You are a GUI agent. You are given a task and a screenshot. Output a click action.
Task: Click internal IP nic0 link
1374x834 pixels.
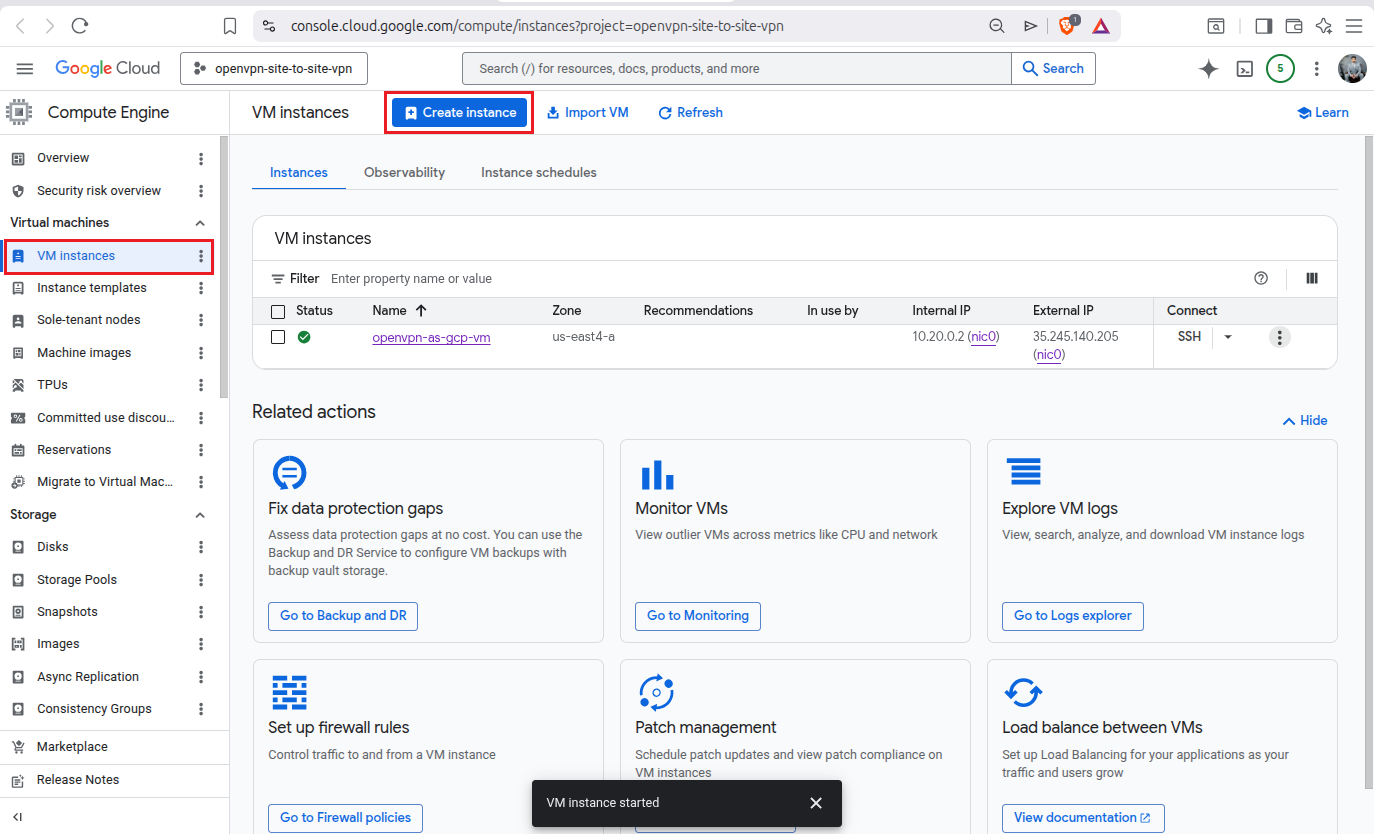pyautogui.click(x=985, y=337)
